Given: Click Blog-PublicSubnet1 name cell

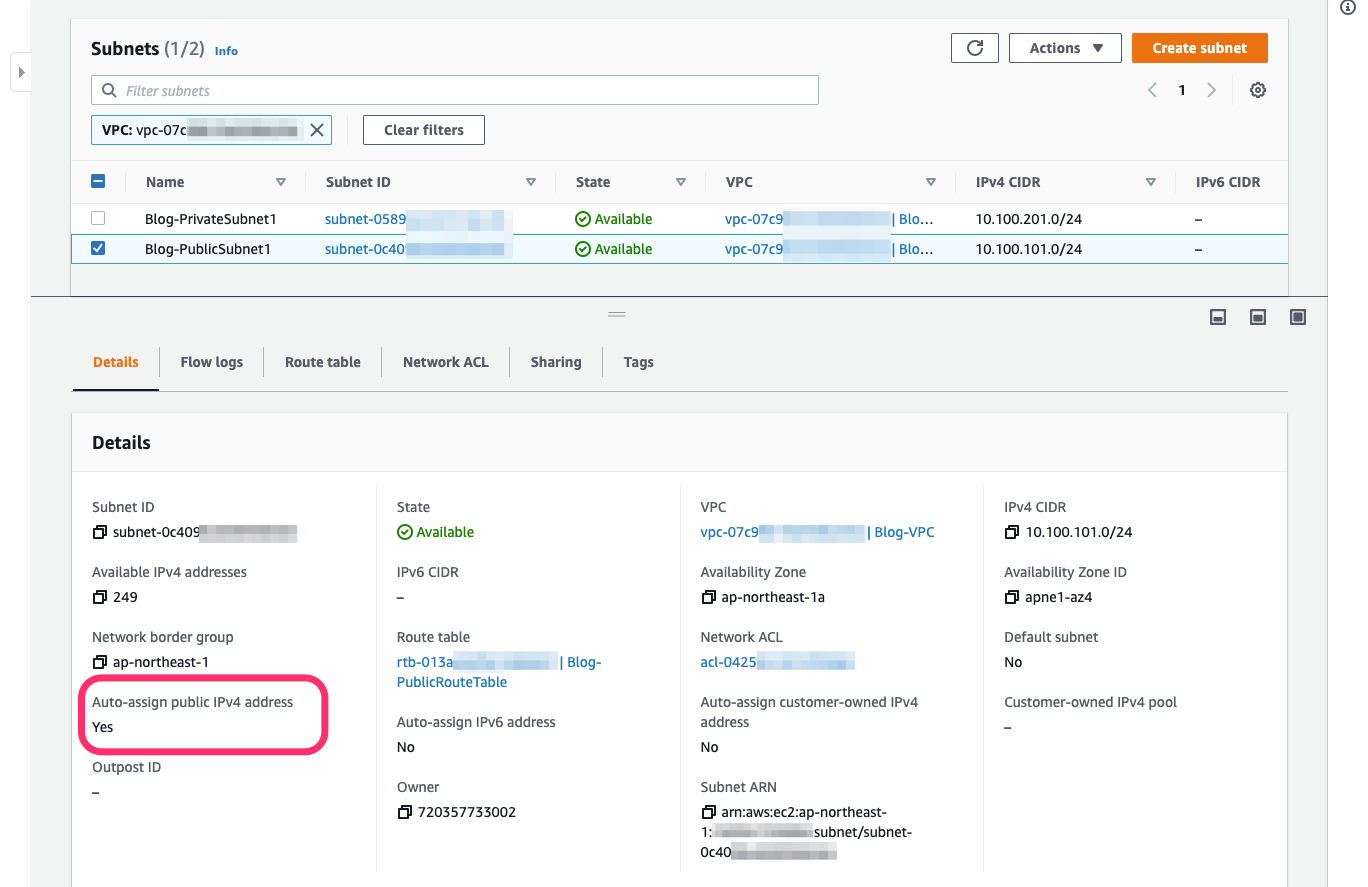Looking at the screenshot, I should pos(208,249).
